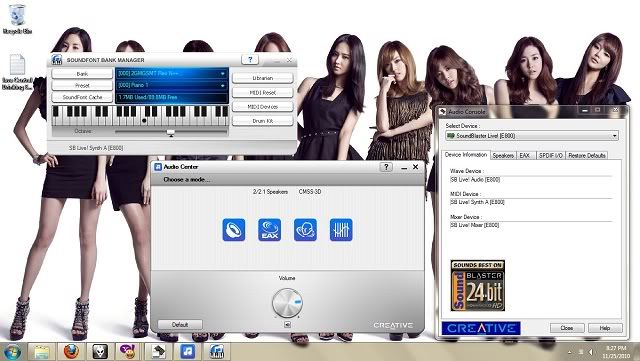Expand the Bank selection dropdown
Image resolution: width=640 pixels, height=361 pixels.
pos(222,74)
